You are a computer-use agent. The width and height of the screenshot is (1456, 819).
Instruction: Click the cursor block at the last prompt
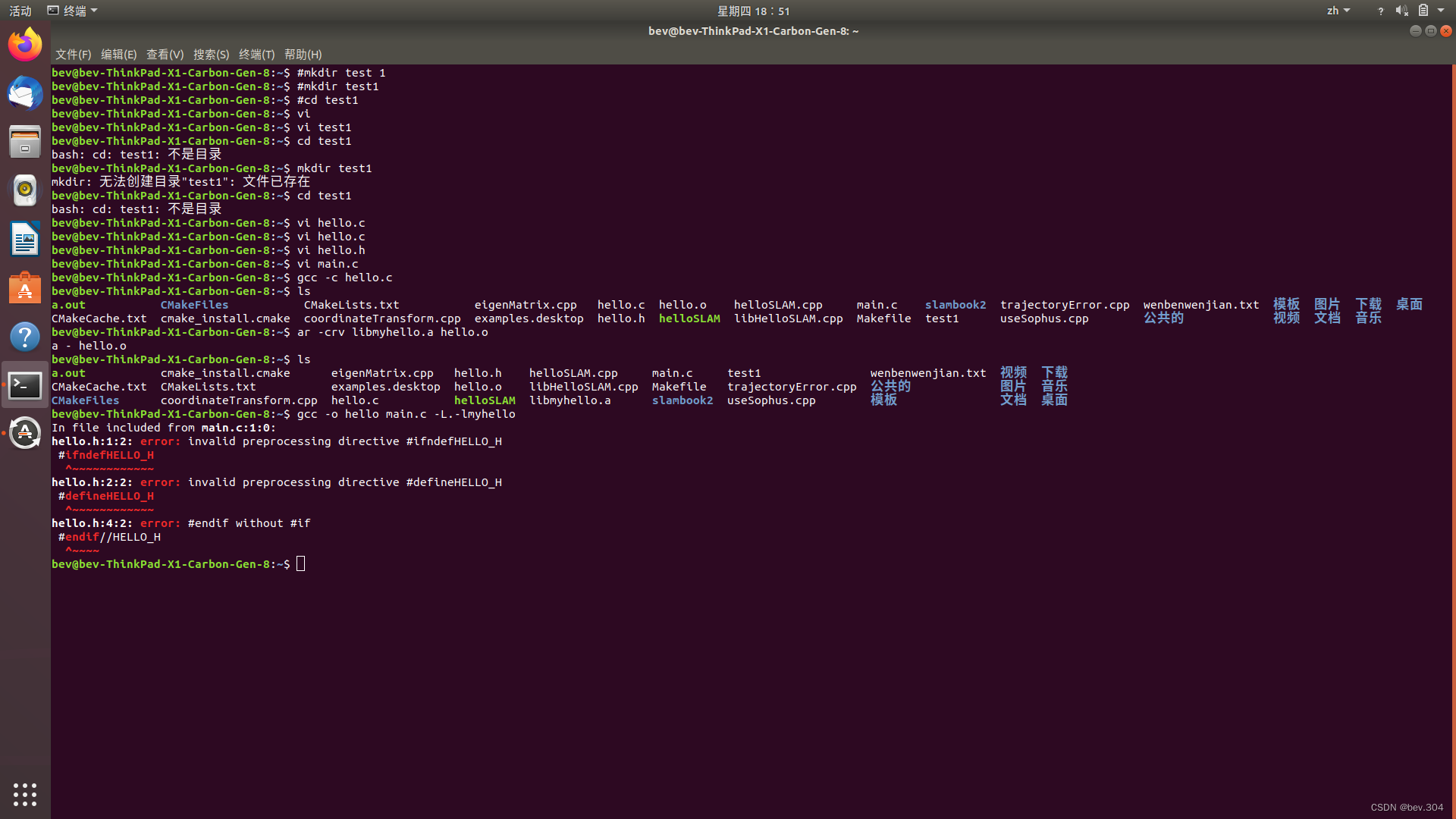pos(301,564)
